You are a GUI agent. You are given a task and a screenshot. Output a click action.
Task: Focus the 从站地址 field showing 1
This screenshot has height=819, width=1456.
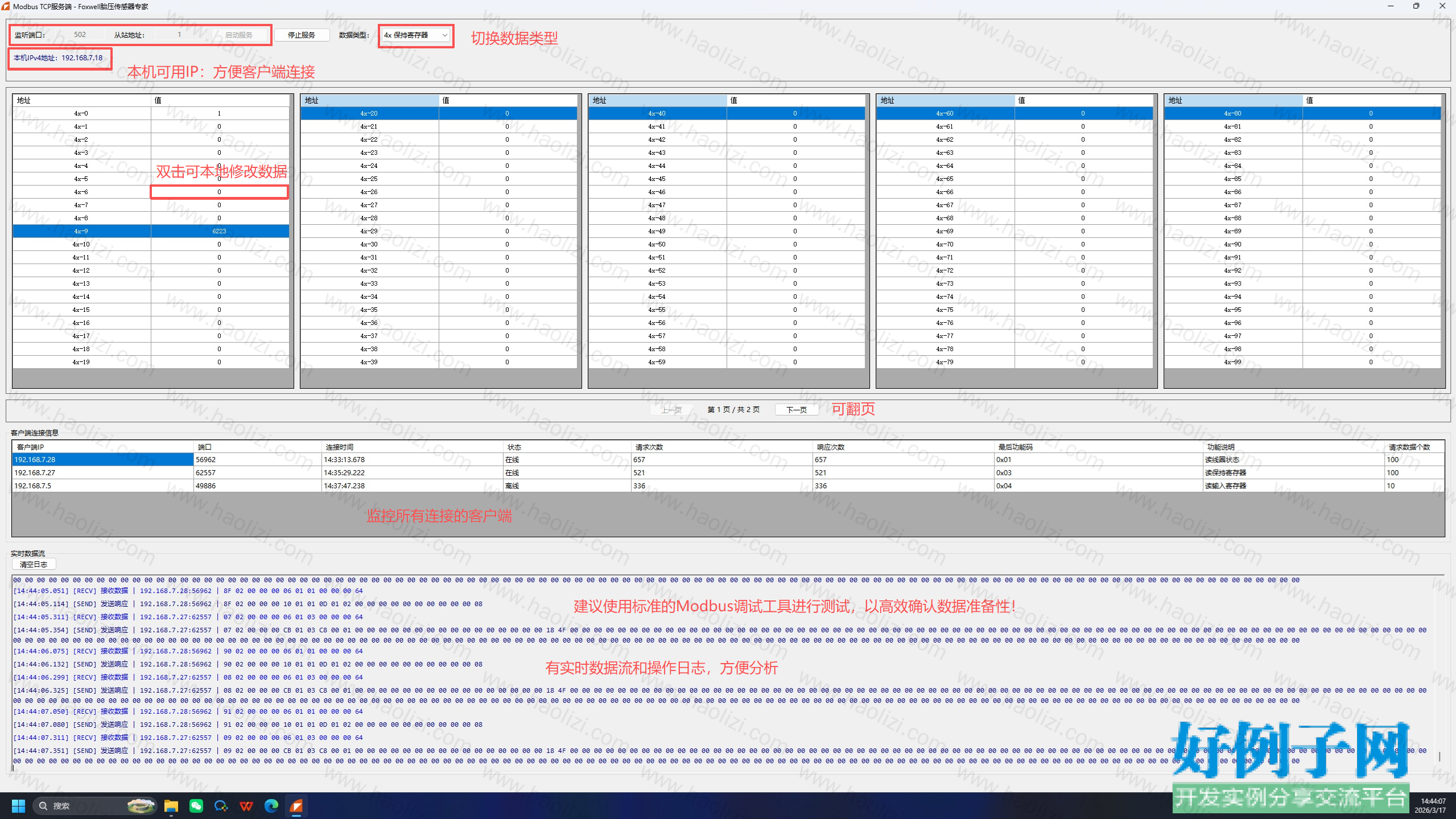(179, 35)
